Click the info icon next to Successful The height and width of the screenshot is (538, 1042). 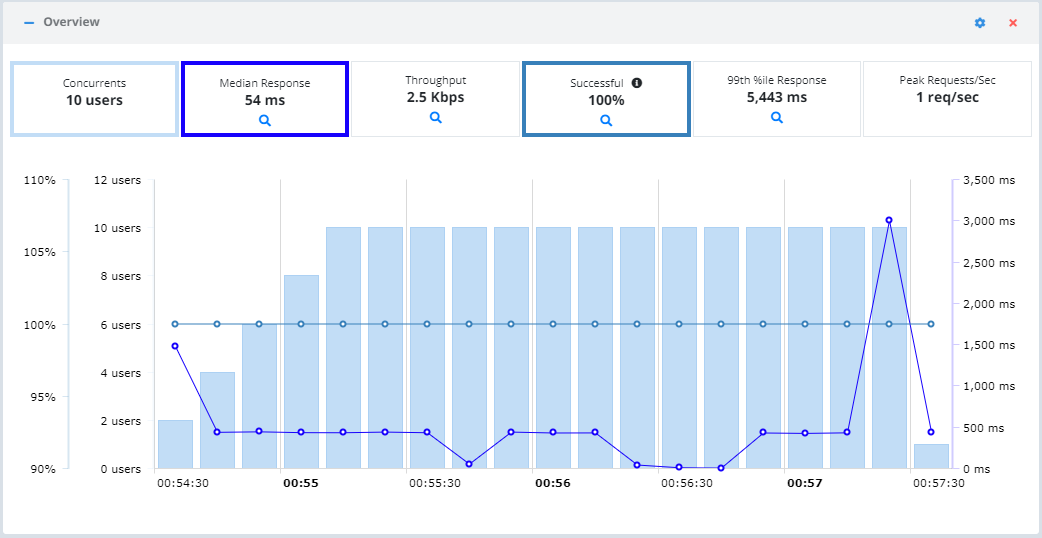tap(637, 83)
